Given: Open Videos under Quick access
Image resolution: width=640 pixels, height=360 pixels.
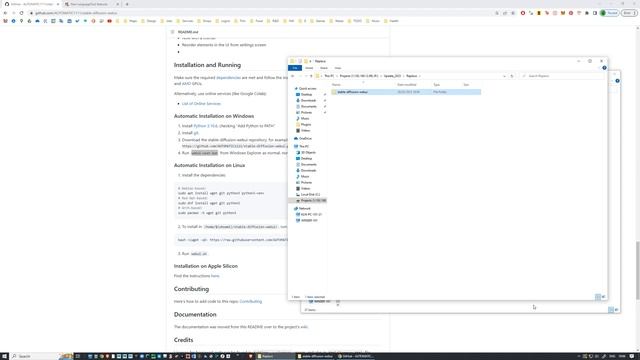Looking at the screenshot, I should 305,131.
